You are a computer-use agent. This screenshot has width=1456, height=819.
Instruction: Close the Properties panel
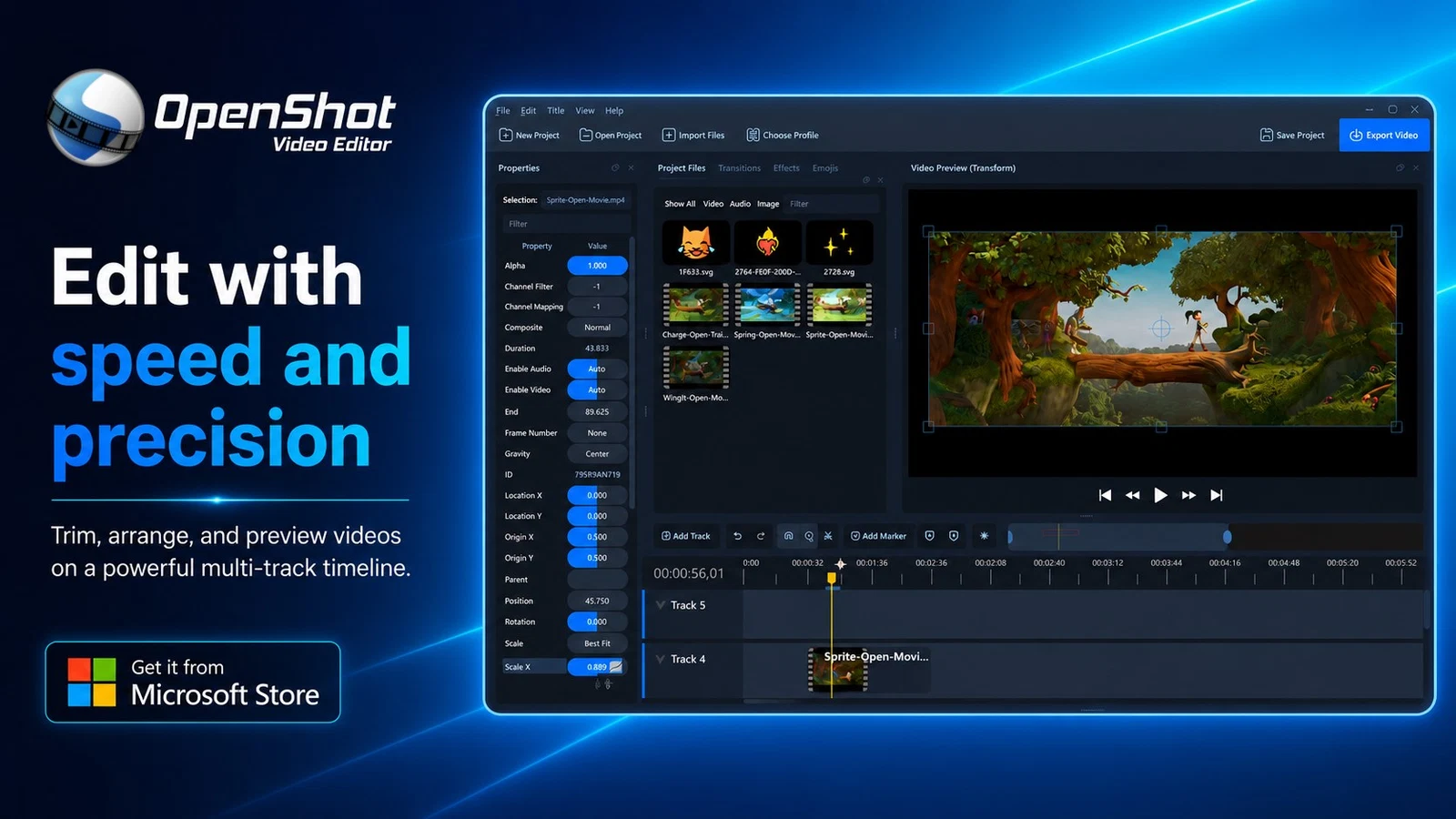[631, 167]
